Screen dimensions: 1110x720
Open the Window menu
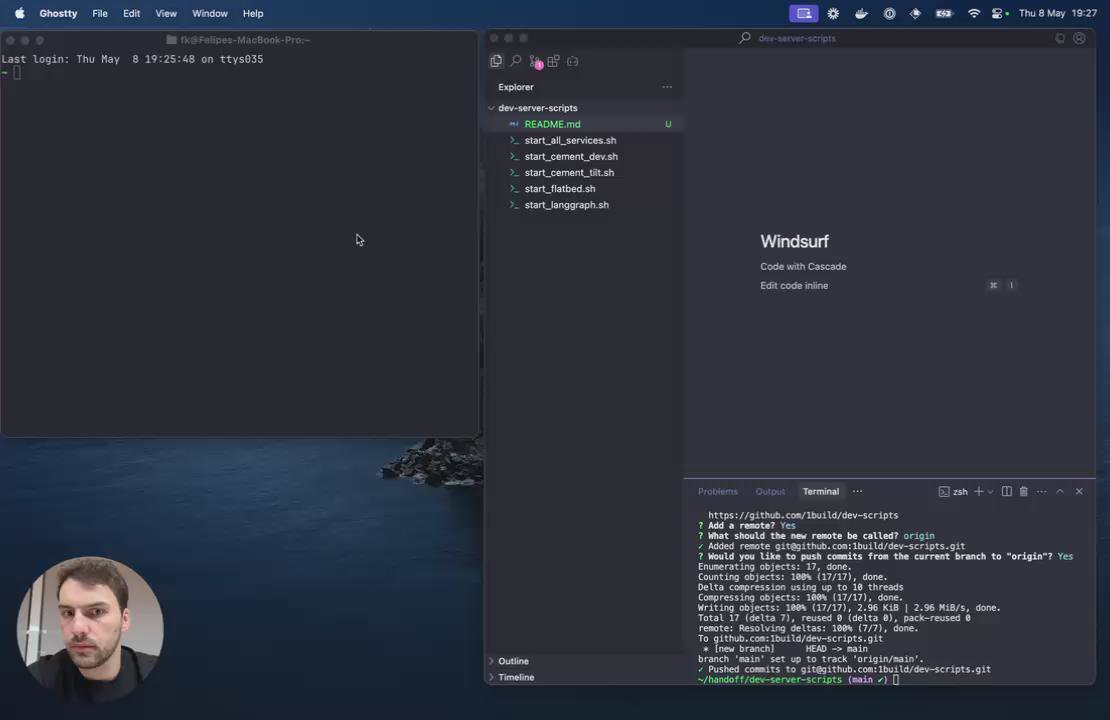[x=210, y=13]
